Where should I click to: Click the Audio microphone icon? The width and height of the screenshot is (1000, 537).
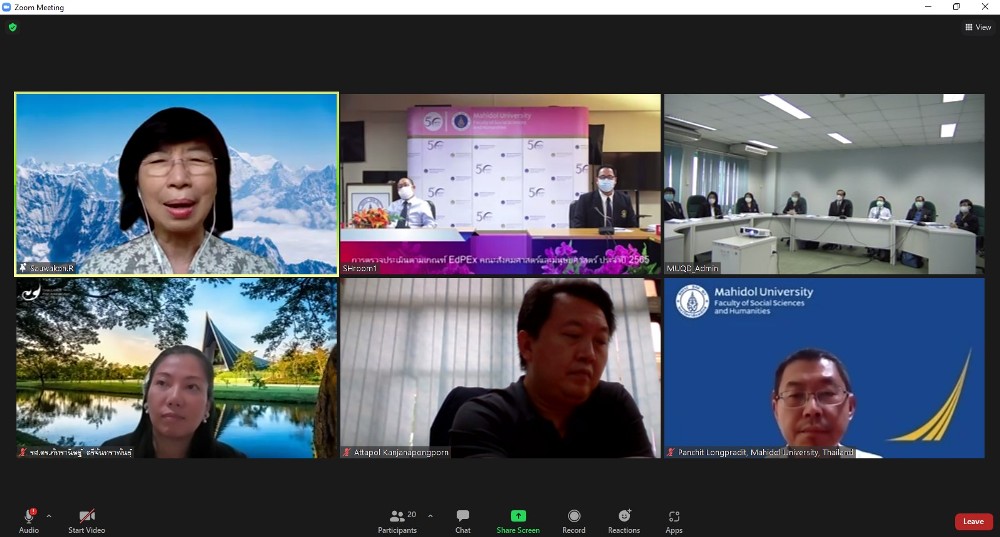click(29, 516)
